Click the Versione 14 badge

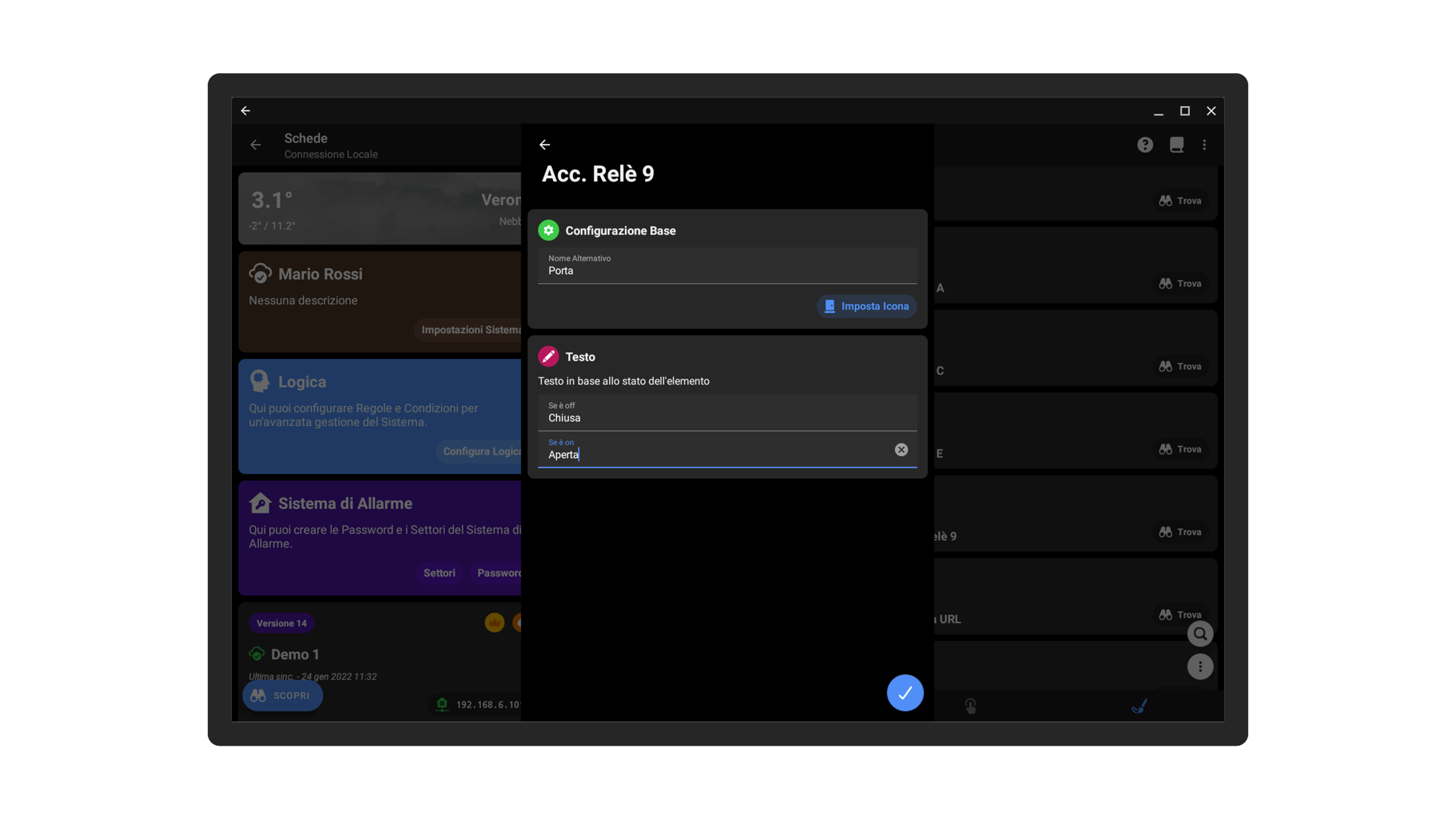(282, 623)
